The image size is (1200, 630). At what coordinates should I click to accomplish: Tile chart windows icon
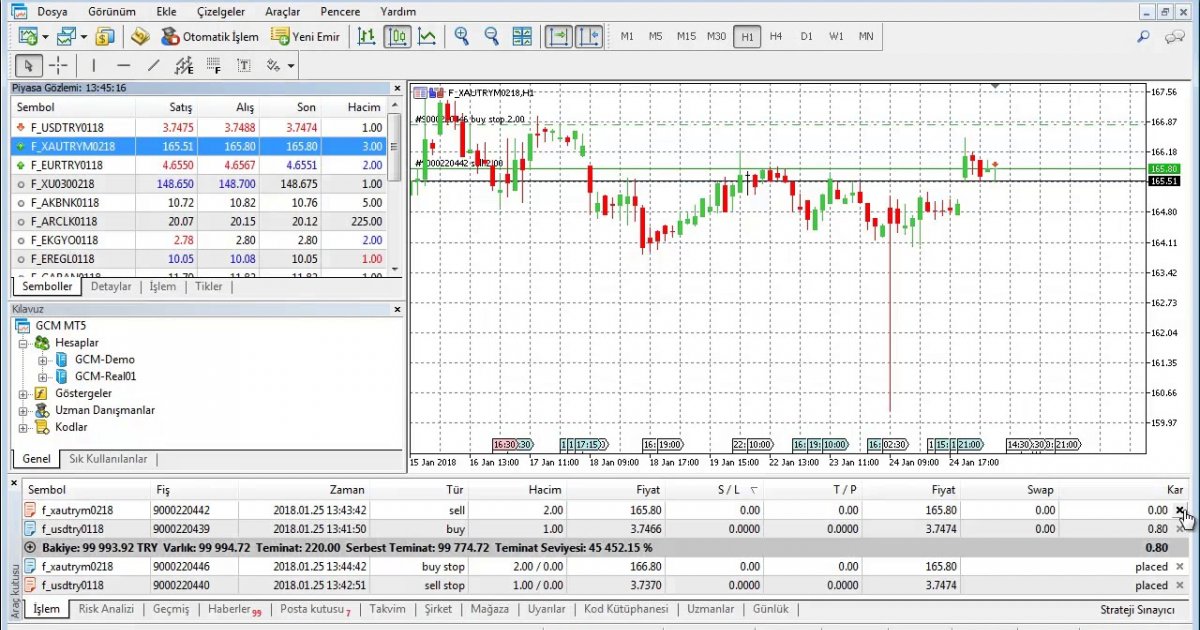click(522, 37)
